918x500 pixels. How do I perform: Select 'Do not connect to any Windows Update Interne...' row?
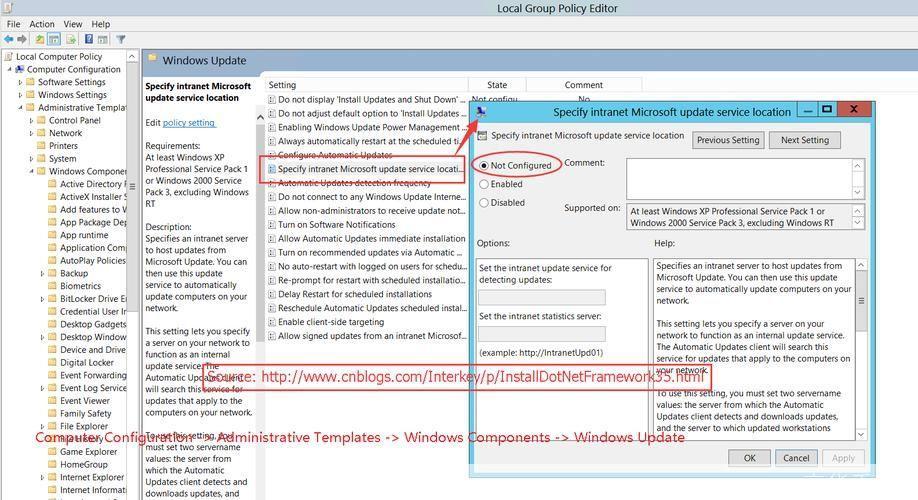point(366,197)
